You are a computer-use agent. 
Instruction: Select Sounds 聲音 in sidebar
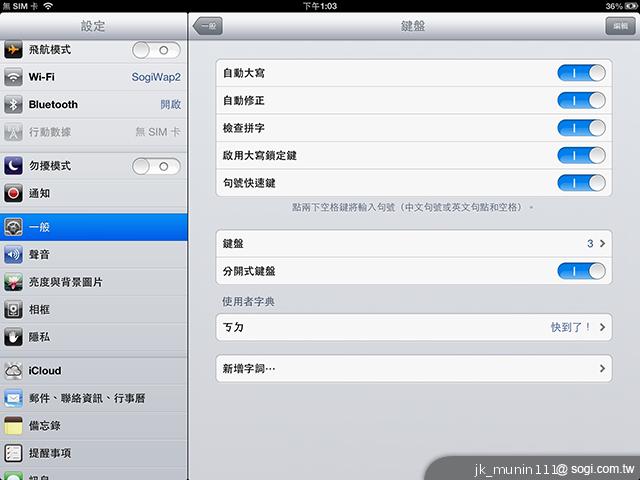coord(93,255)
